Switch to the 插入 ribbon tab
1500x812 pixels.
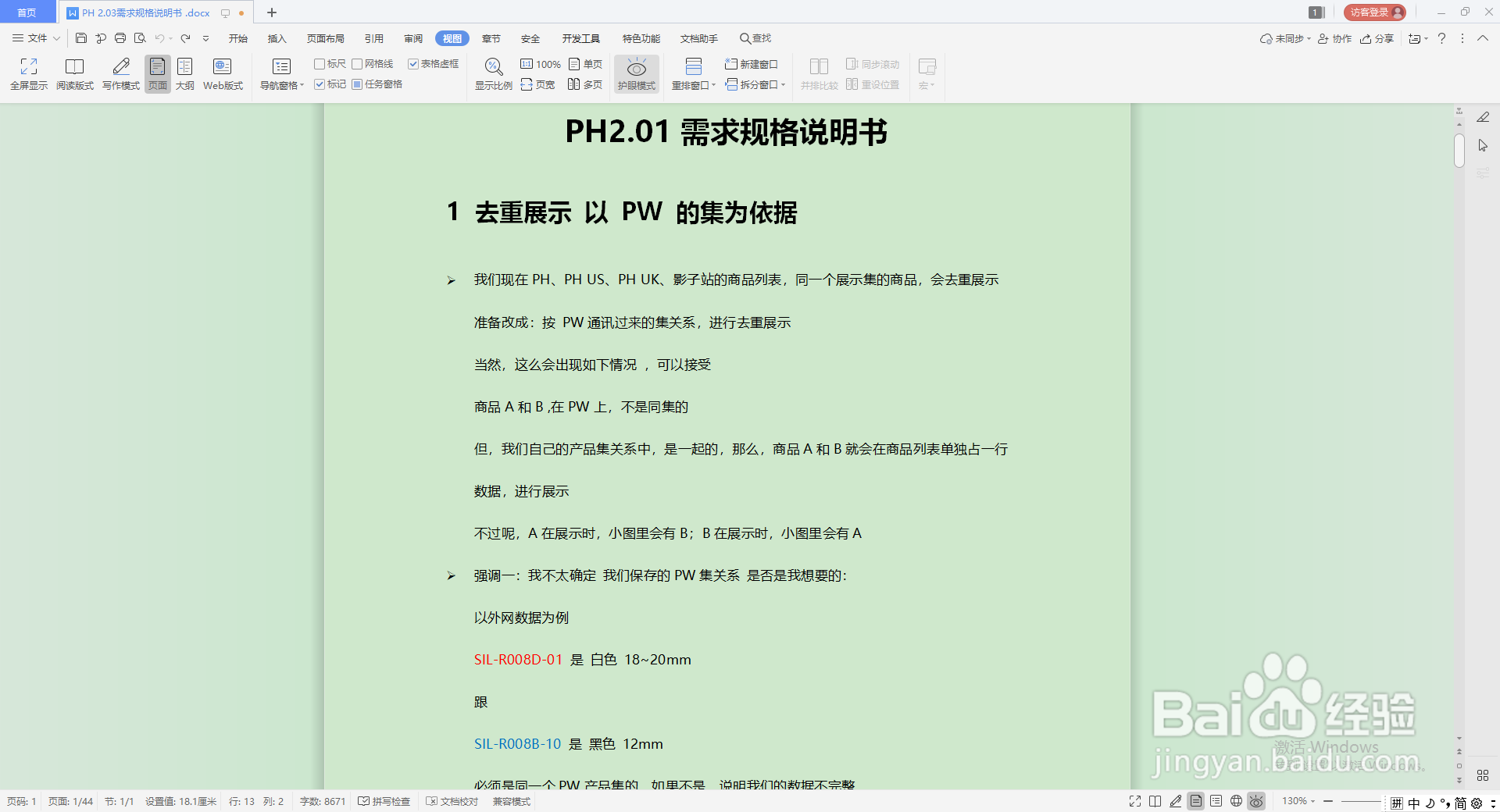pos(277,37)
